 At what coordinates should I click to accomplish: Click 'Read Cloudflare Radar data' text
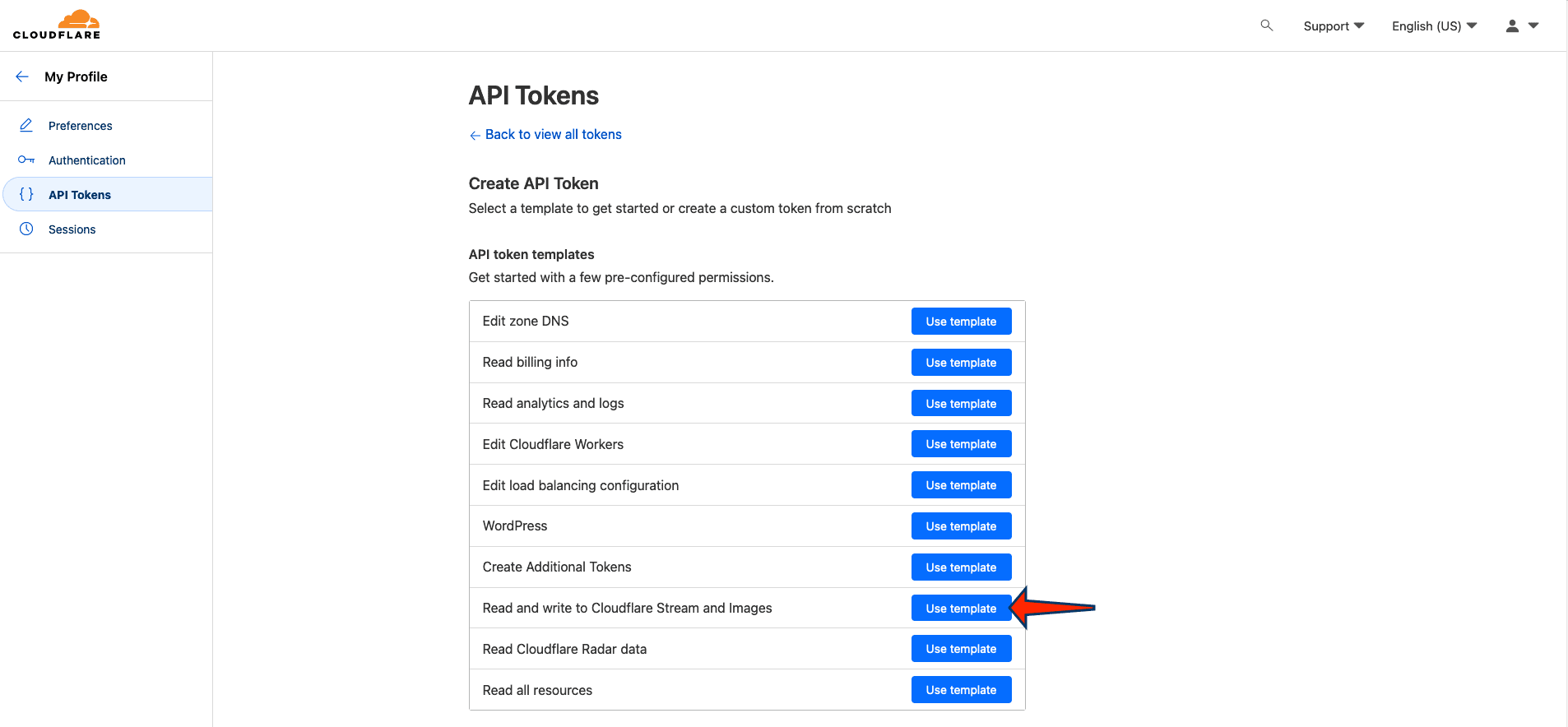coord(564,649)
